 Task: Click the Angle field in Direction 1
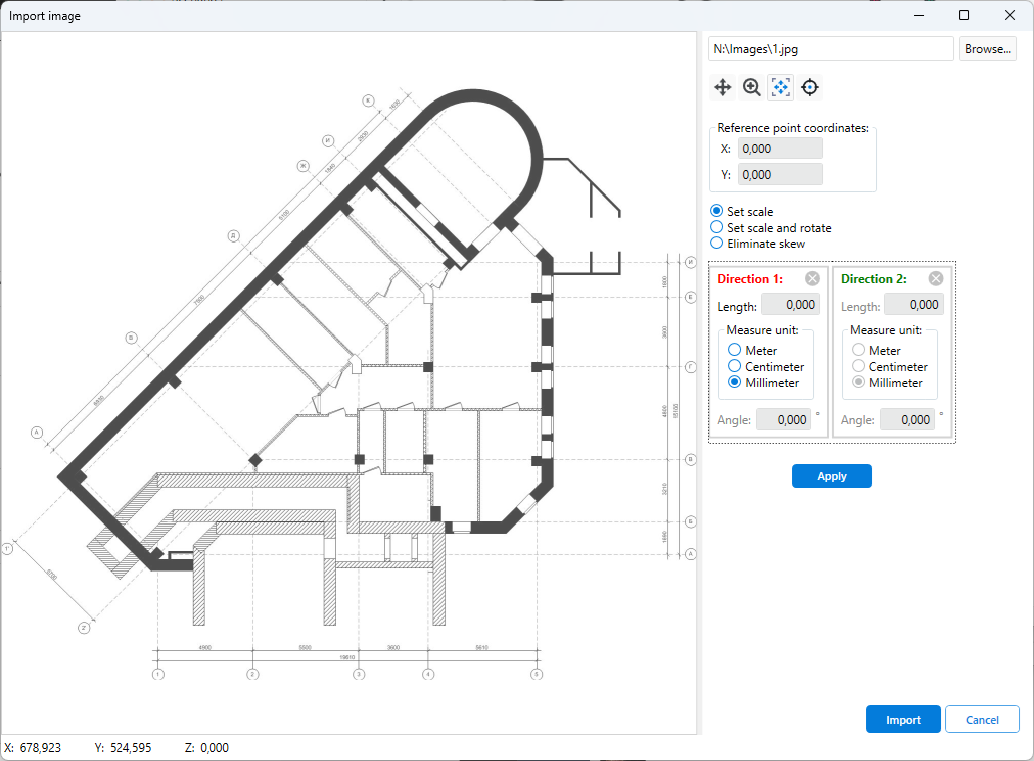click(785, 419)
